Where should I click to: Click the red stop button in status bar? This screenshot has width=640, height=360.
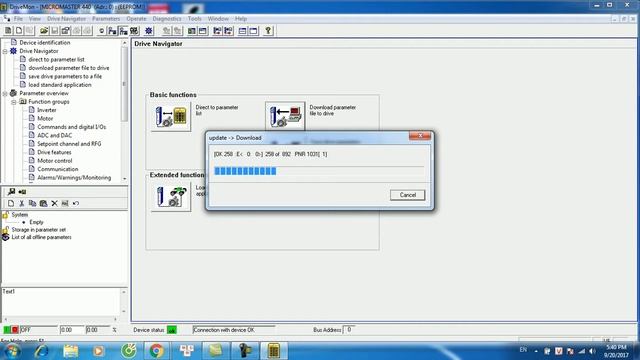pyautogui.click(x=15, y=329)
